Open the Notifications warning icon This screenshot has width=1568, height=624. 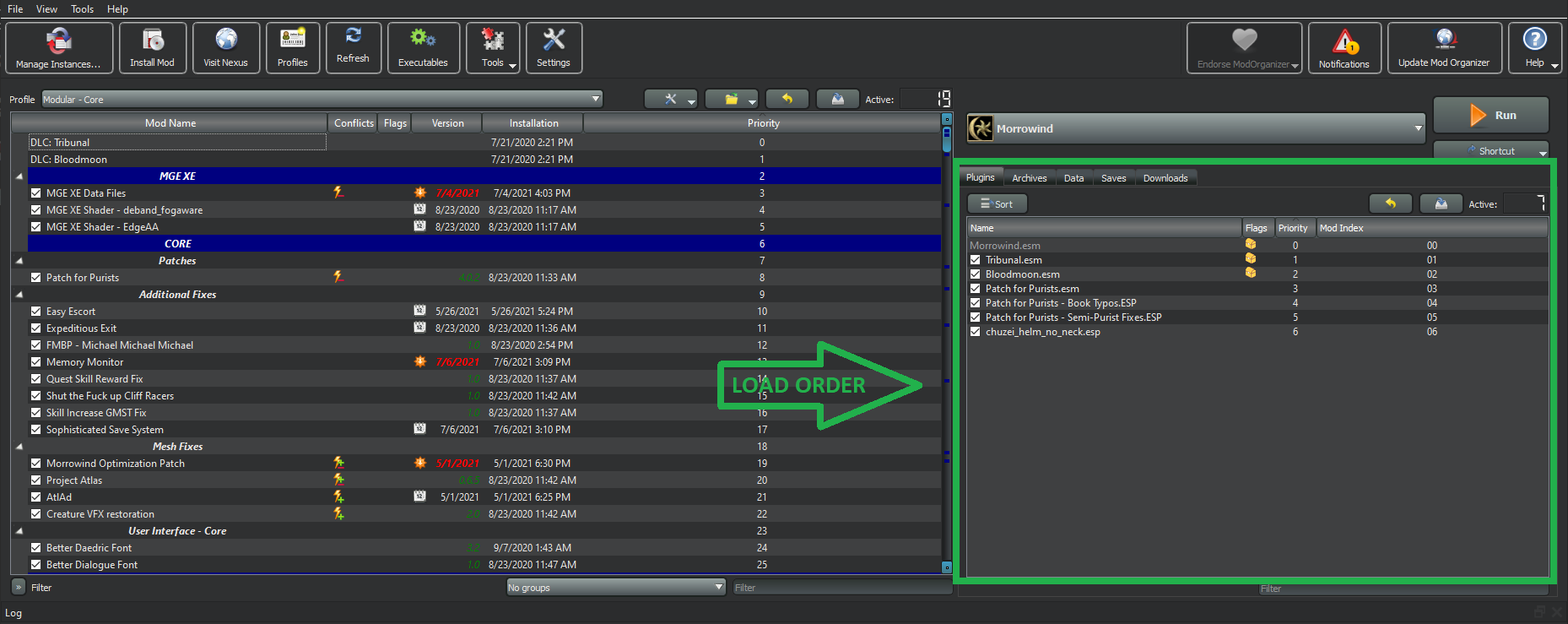[x=1344, y=48]
